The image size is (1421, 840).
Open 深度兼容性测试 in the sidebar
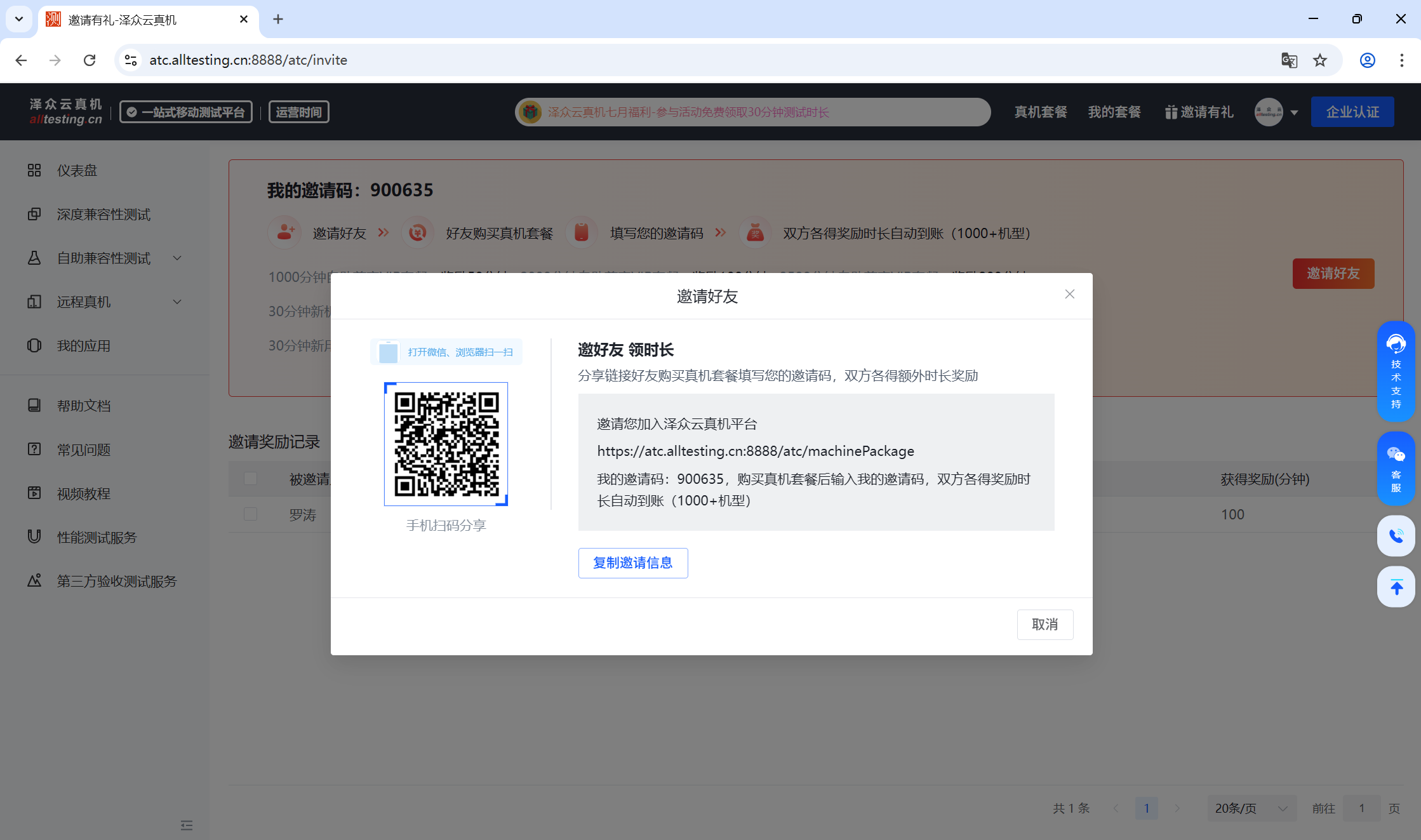click(x=103, y=215)
